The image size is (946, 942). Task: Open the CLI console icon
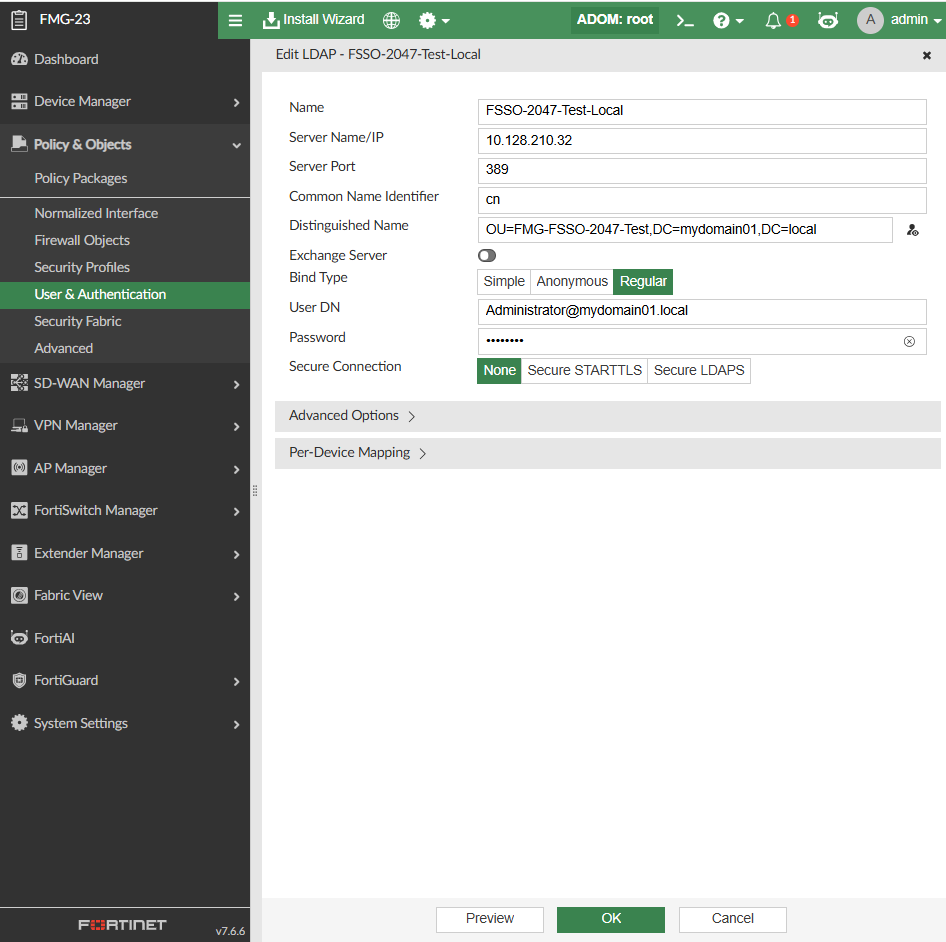[685, 21]
